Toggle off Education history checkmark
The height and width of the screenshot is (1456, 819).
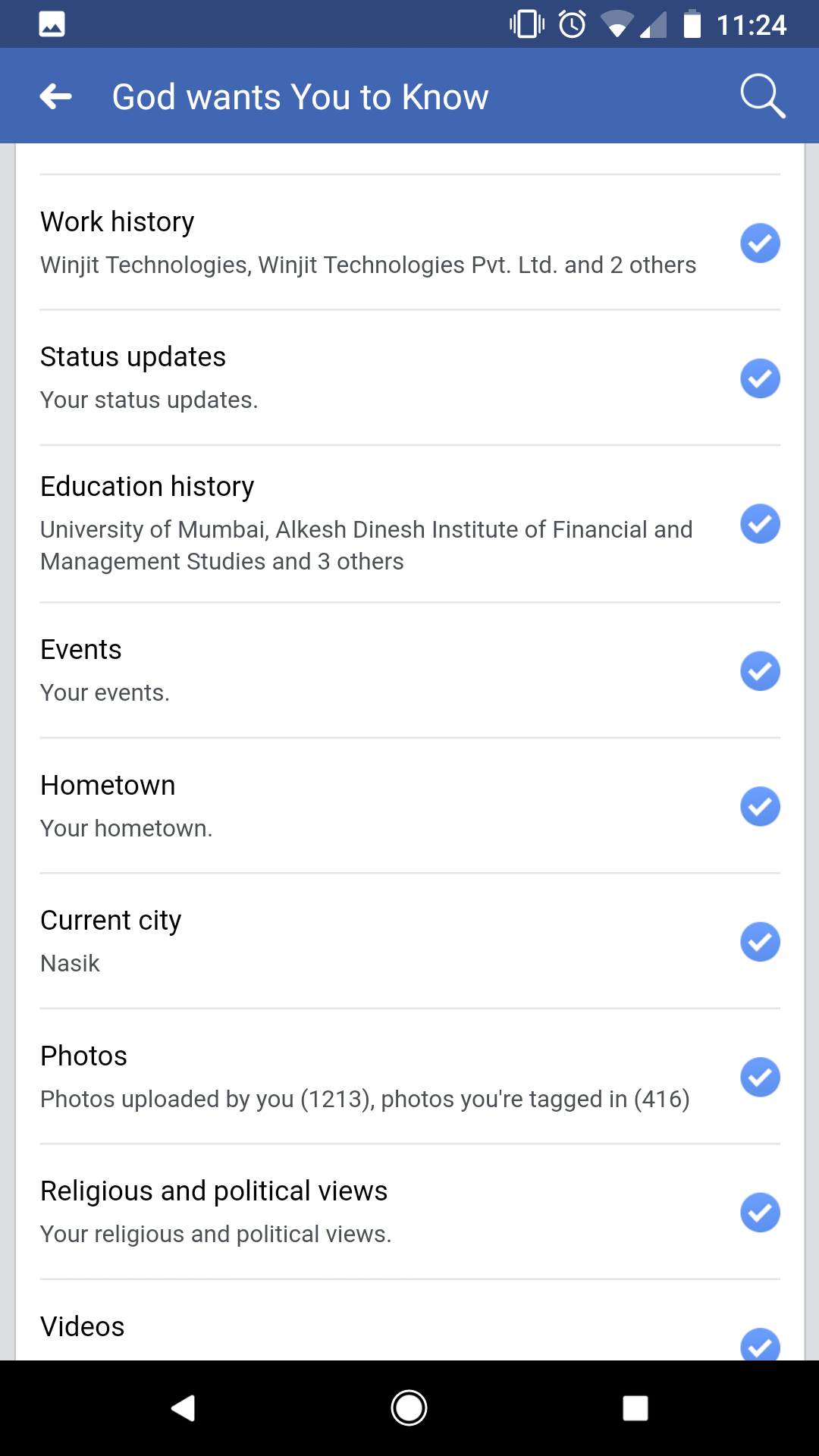click(760, 524)
